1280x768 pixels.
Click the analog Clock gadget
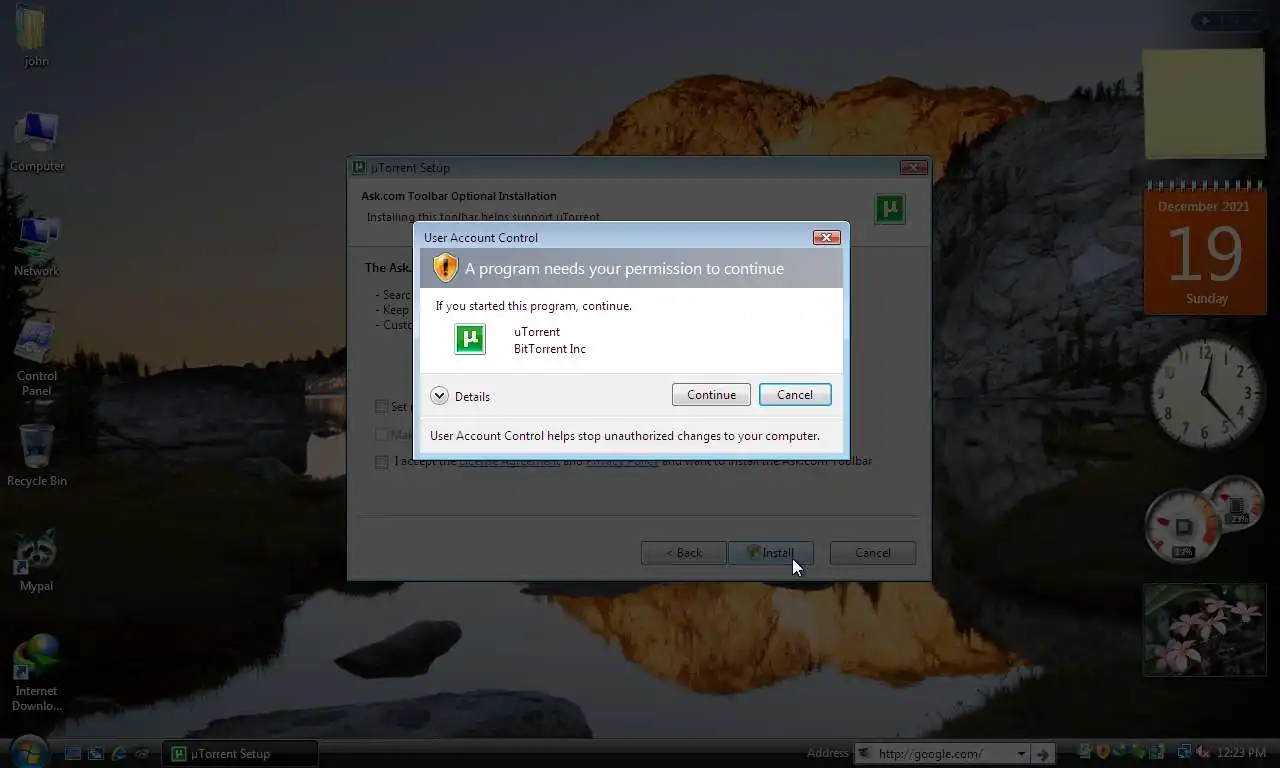coord(1205,392)
